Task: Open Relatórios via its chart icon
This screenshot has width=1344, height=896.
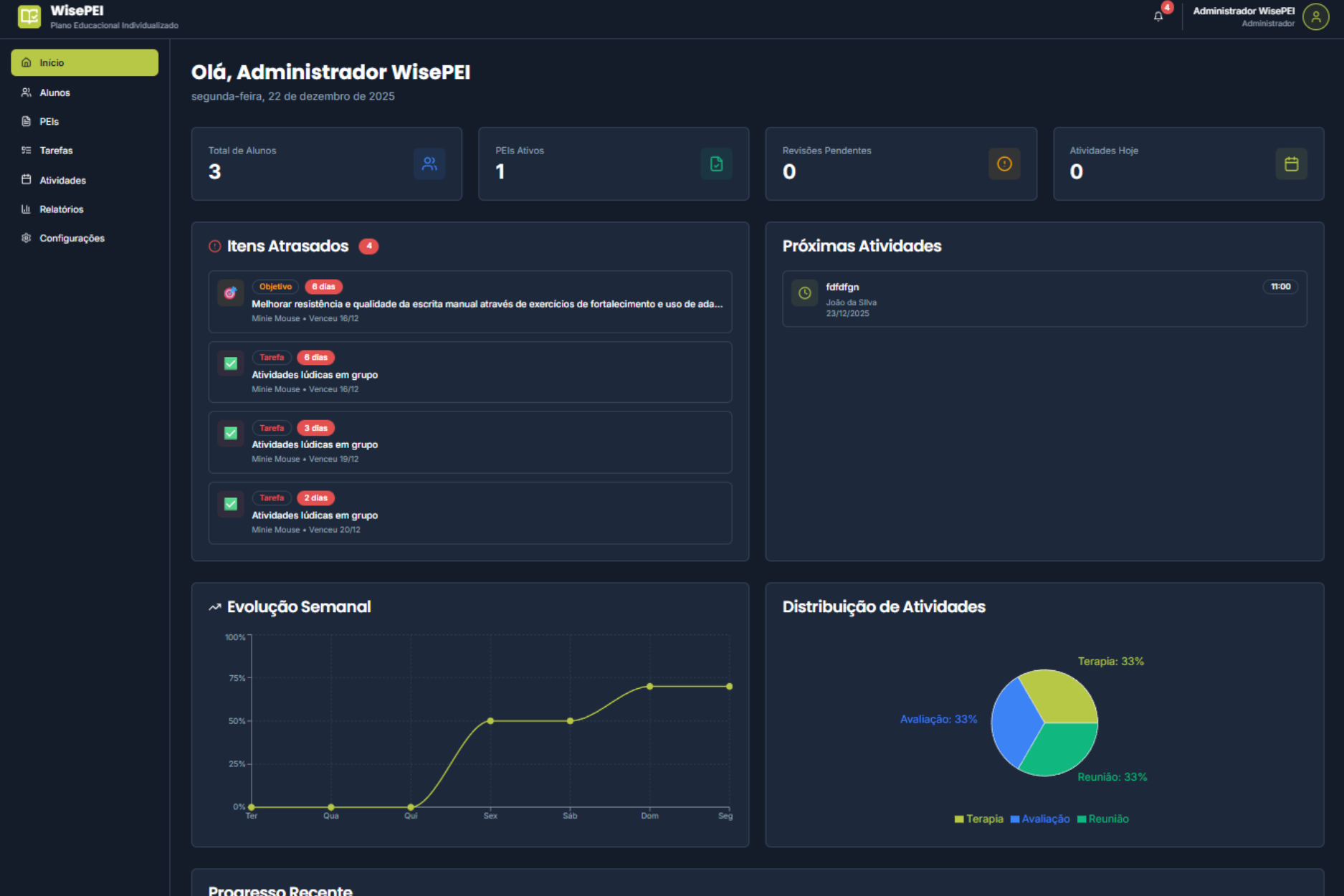Action: click(26, 209)
